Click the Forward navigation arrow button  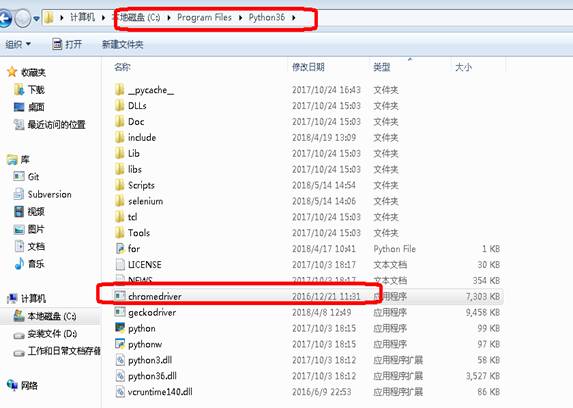pyautogui.click(x=23, y=18)
